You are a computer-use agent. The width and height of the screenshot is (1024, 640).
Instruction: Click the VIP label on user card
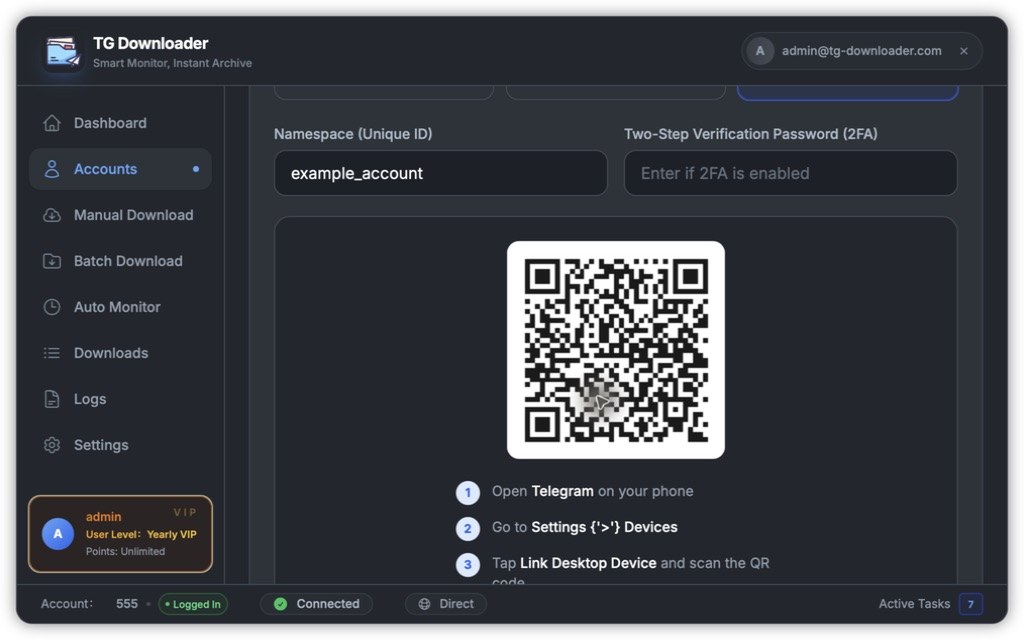[185, 513]
